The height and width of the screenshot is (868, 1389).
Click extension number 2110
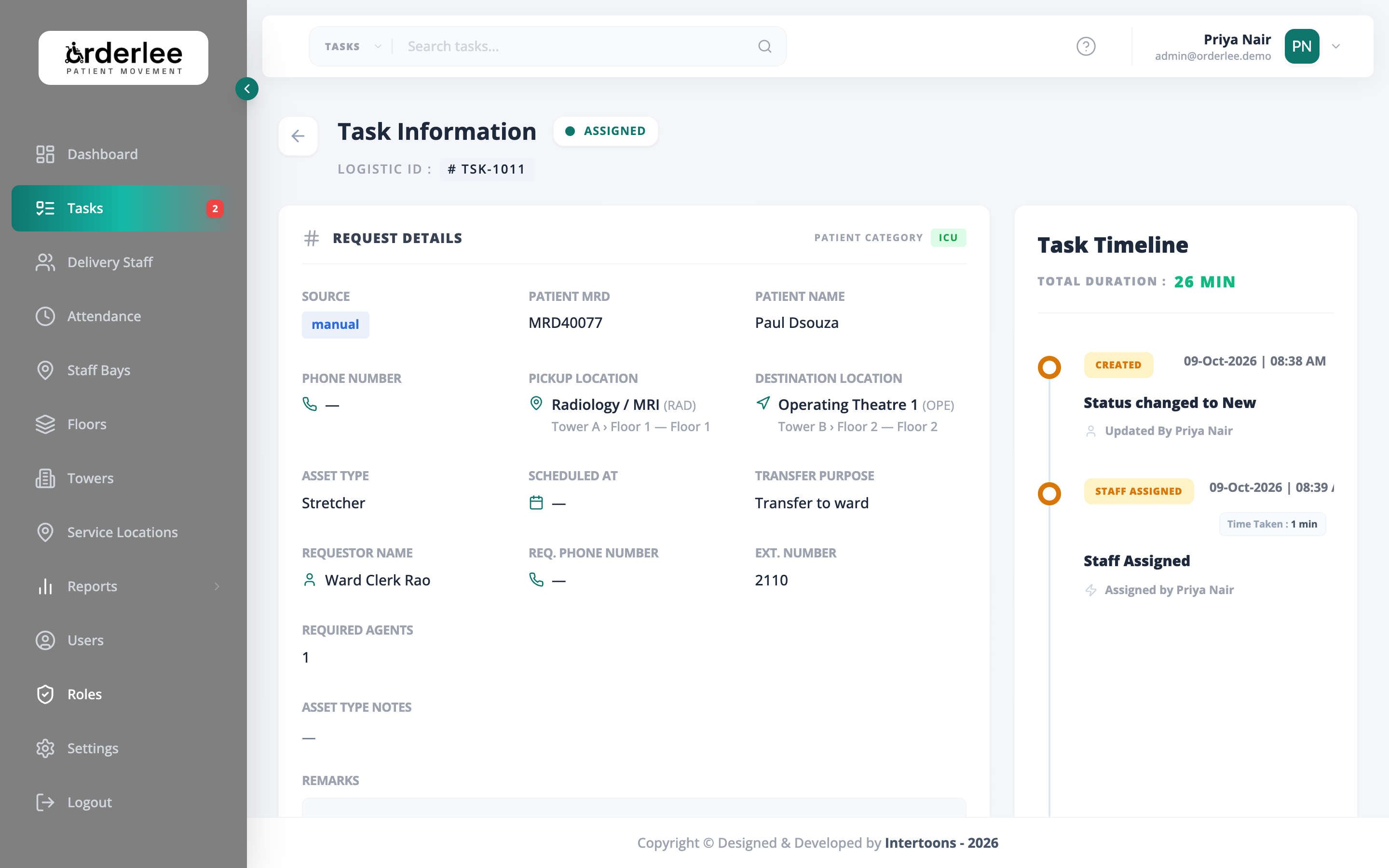[771, 580]
